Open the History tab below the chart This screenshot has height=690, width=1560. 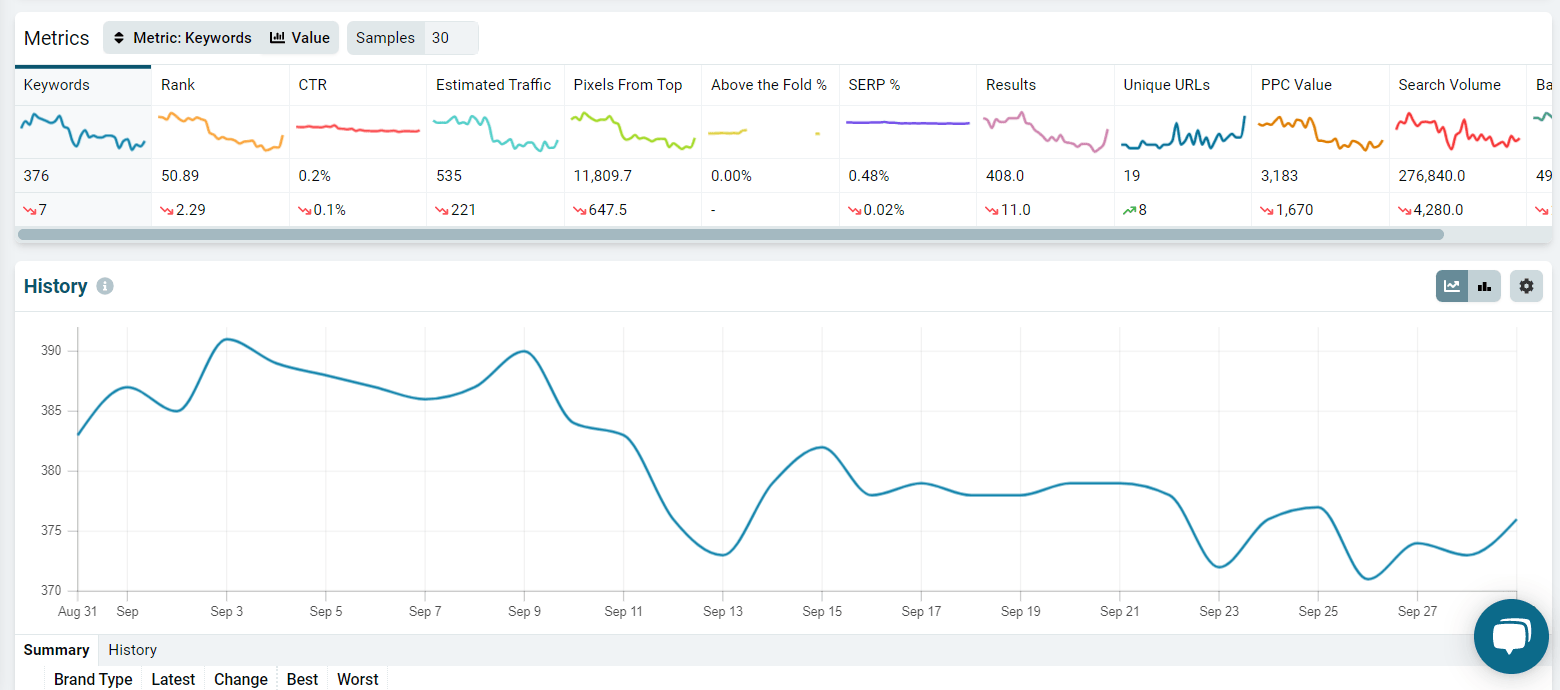point(132,650)
